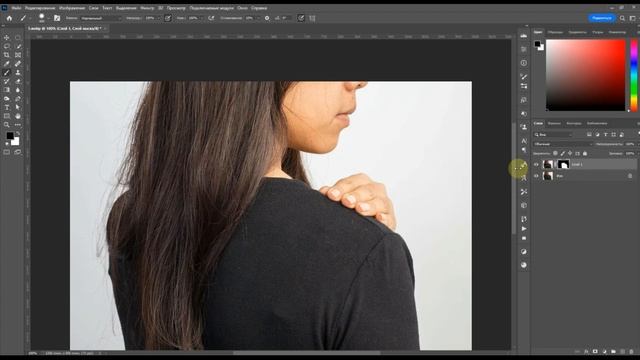Open layer filter type dropdown
640x360 pixels.
point(553,135)
